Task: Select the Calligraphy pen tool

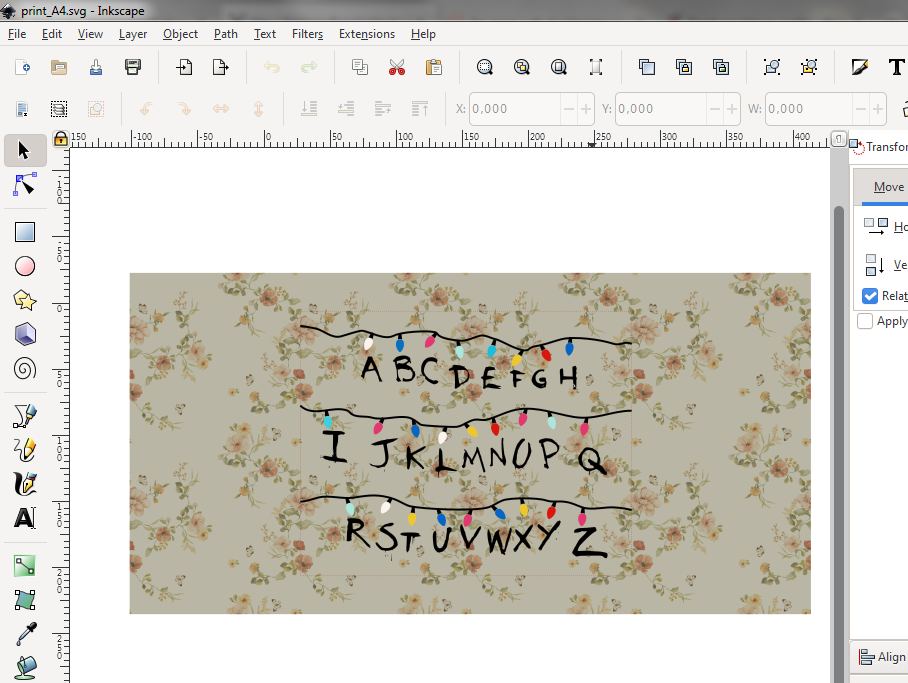Action: click(25, 484)
